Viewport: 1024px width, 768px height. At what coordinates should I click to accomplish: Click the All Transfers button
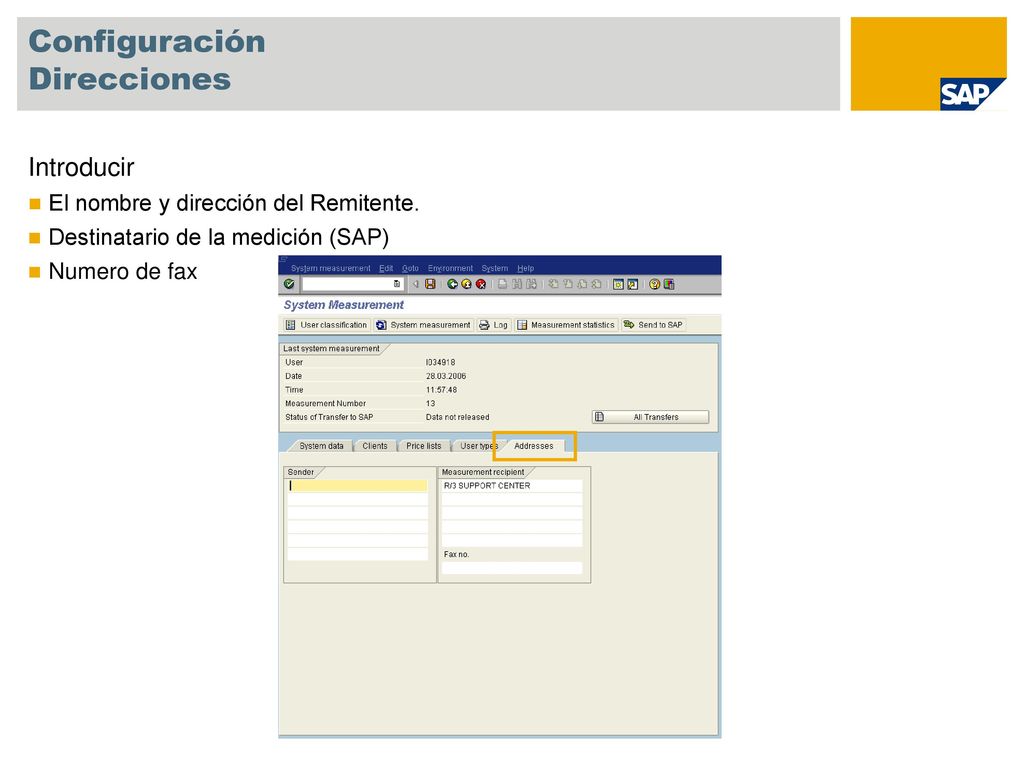click(x=650, y=417)
